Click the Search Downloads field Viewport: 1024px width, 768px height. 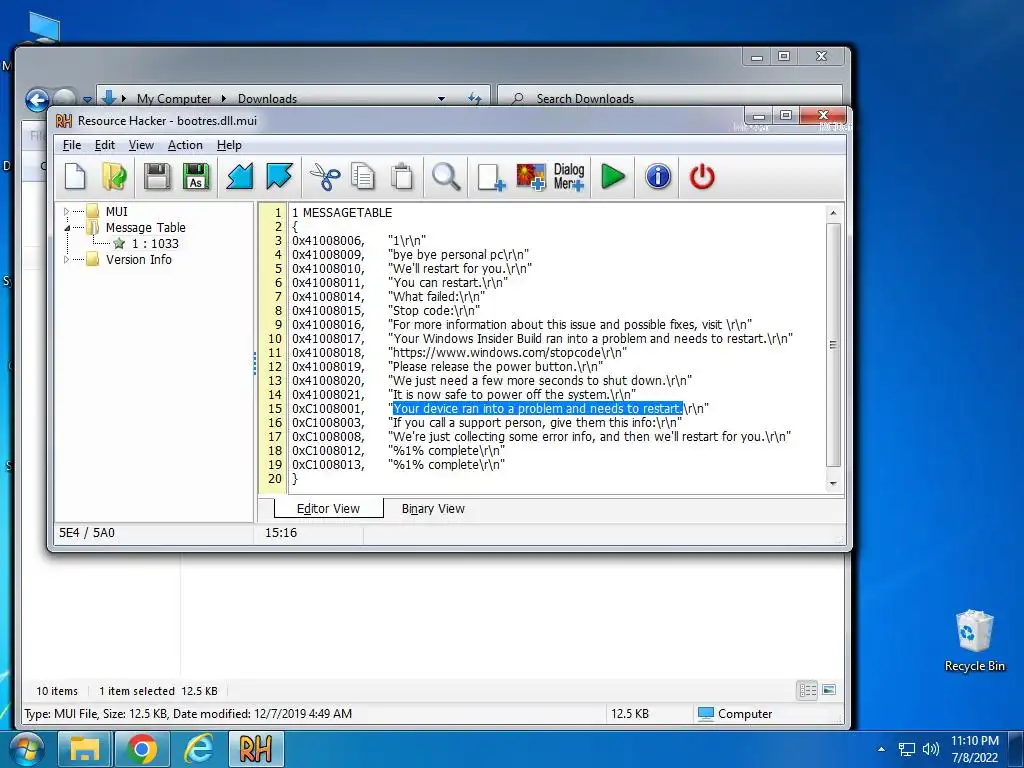coord(669,98)
